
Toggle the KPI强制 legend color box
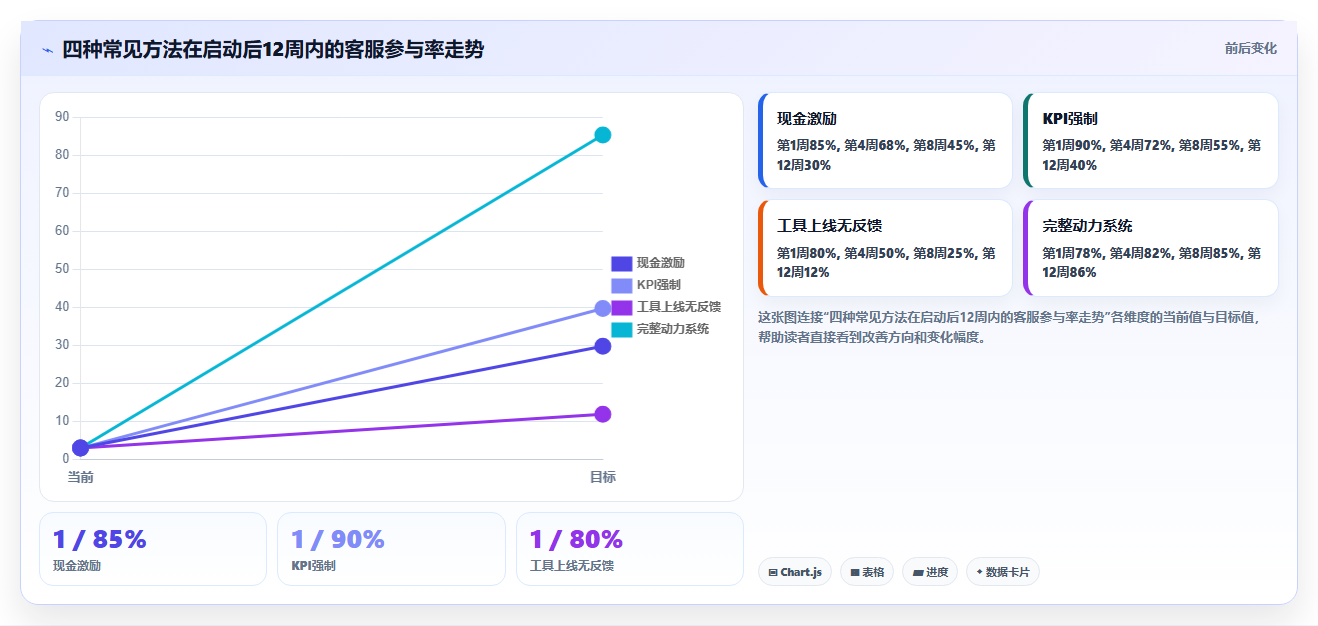pyautogui.click(x=622, y=285)
